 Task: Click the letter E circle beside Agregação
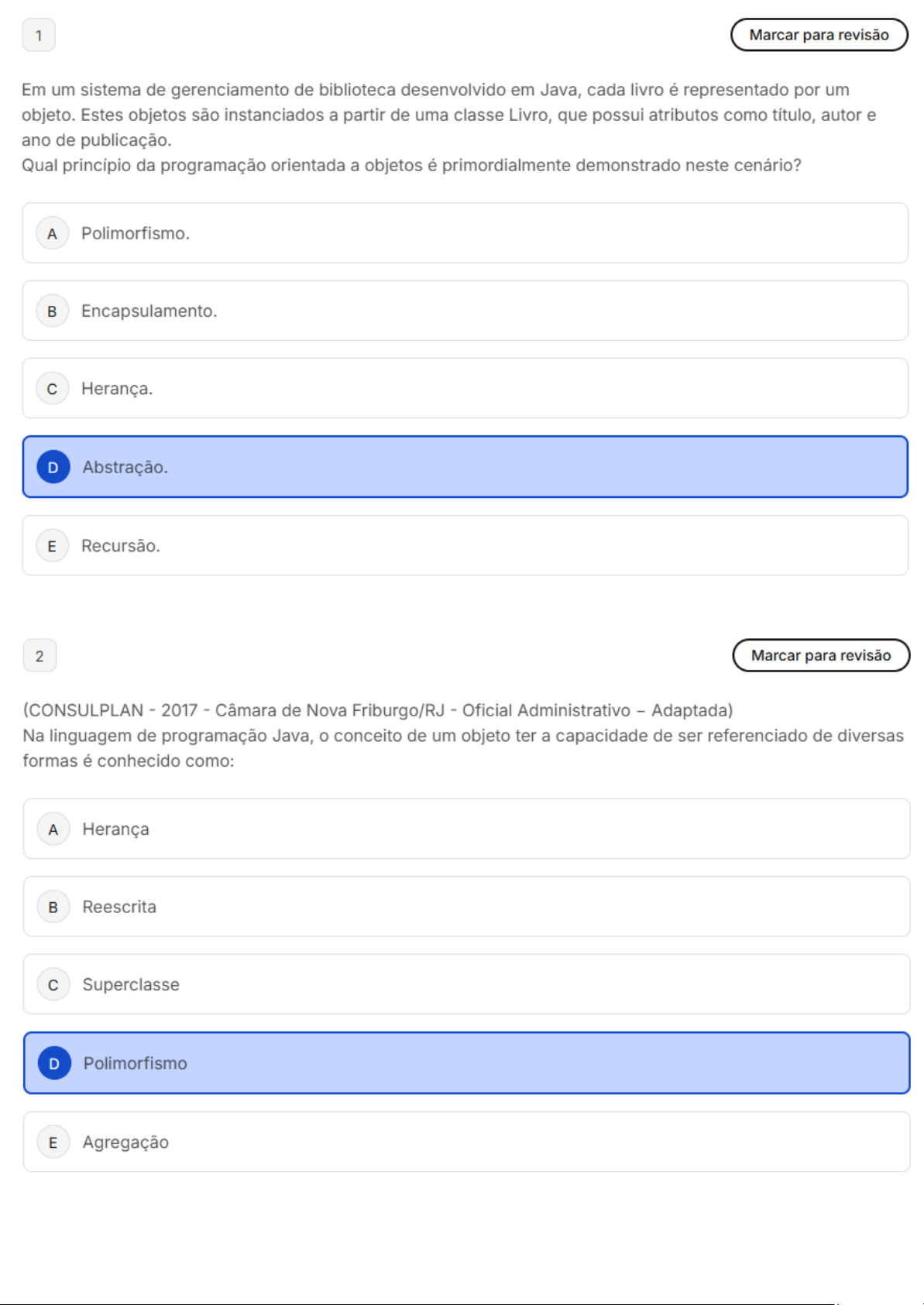pos(53,1142)
